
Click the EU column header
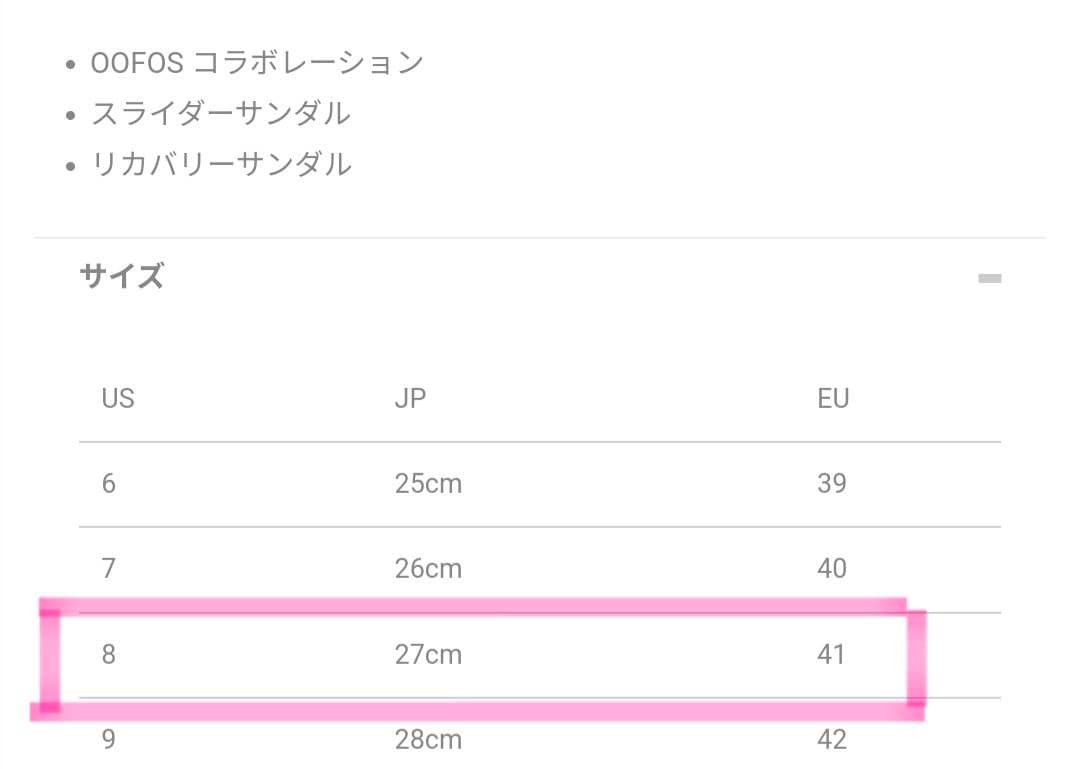tap(832, 399)
